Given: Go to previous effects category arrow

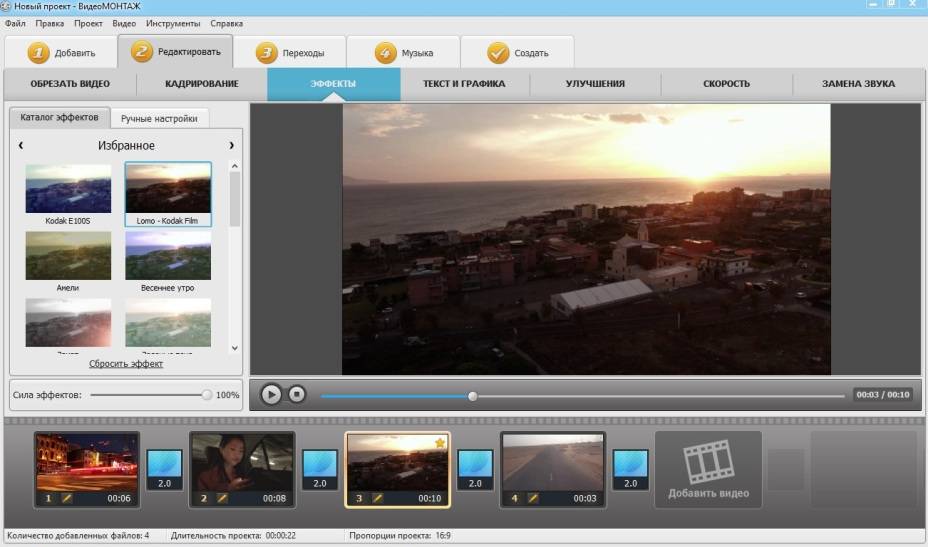Looking at the screenshot, I should [21, 146].
